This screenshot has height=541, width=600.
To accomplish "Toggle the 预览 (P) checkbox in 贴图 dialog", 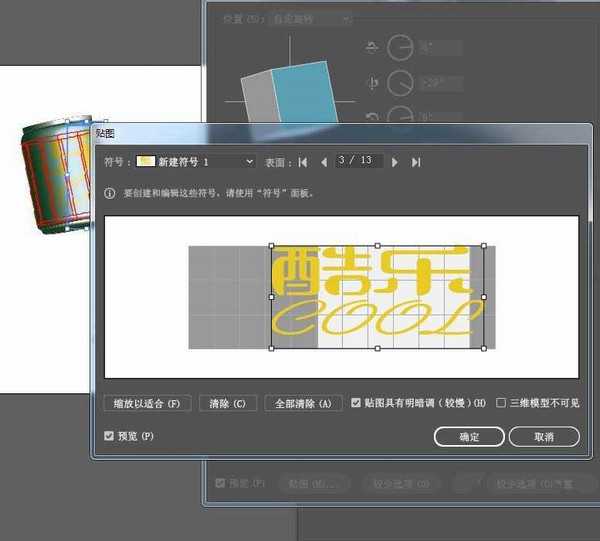I will coord(109,436).
